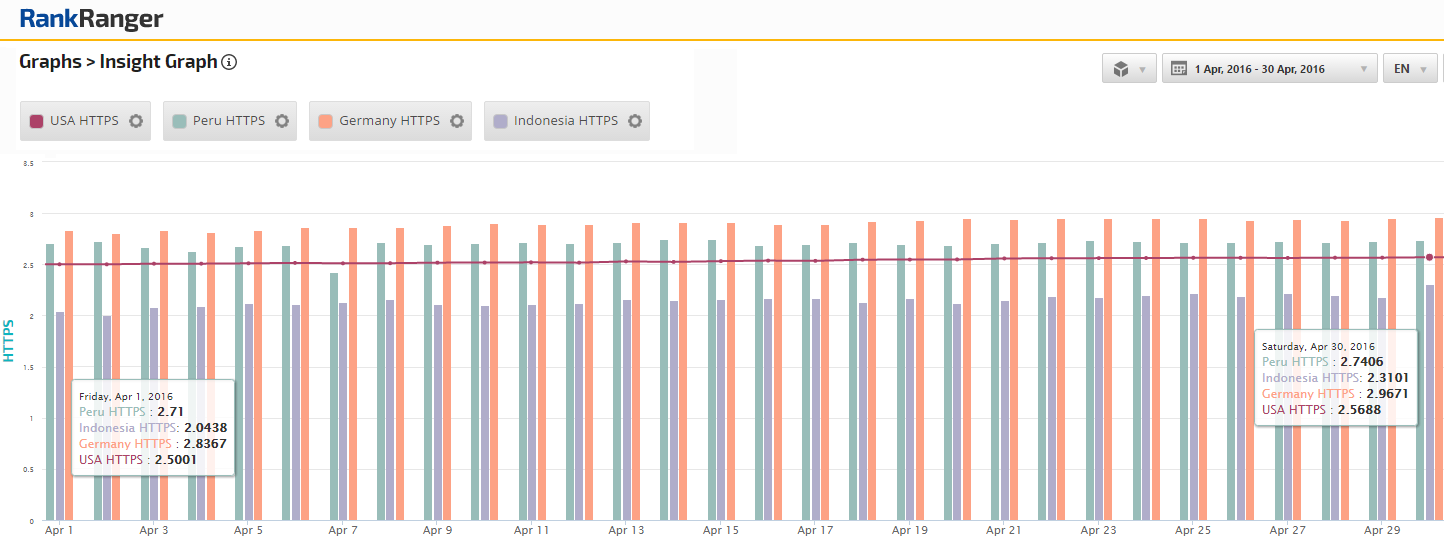Click the calendar icon in date picker
This screenshot has height=545, width=1444.
tap(1179, 69)
